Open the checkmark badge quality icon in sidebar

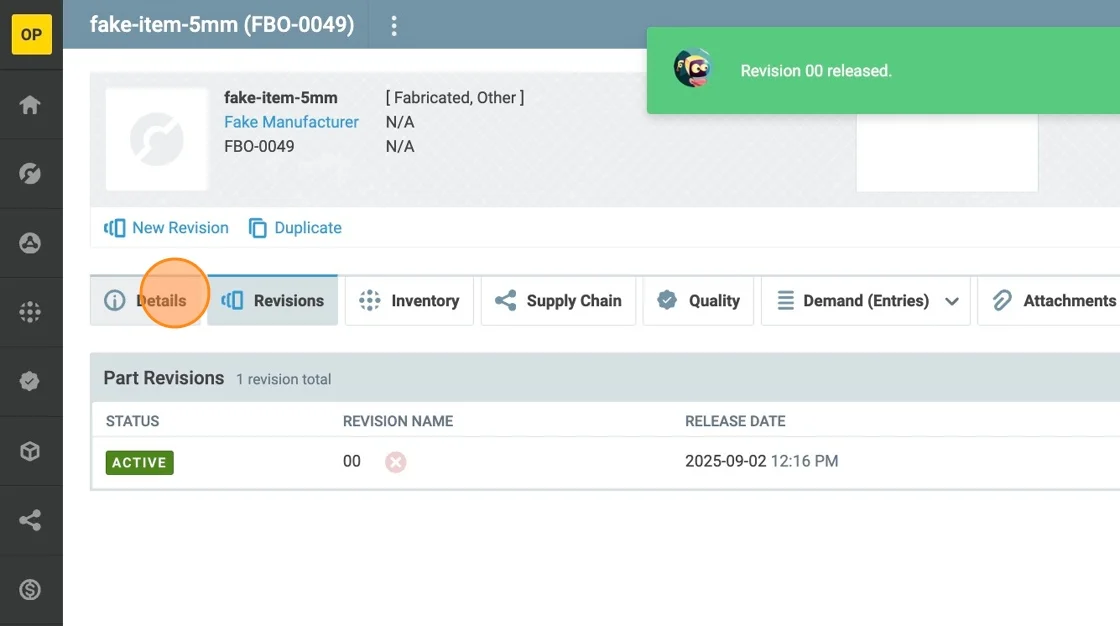click(30, 381)
